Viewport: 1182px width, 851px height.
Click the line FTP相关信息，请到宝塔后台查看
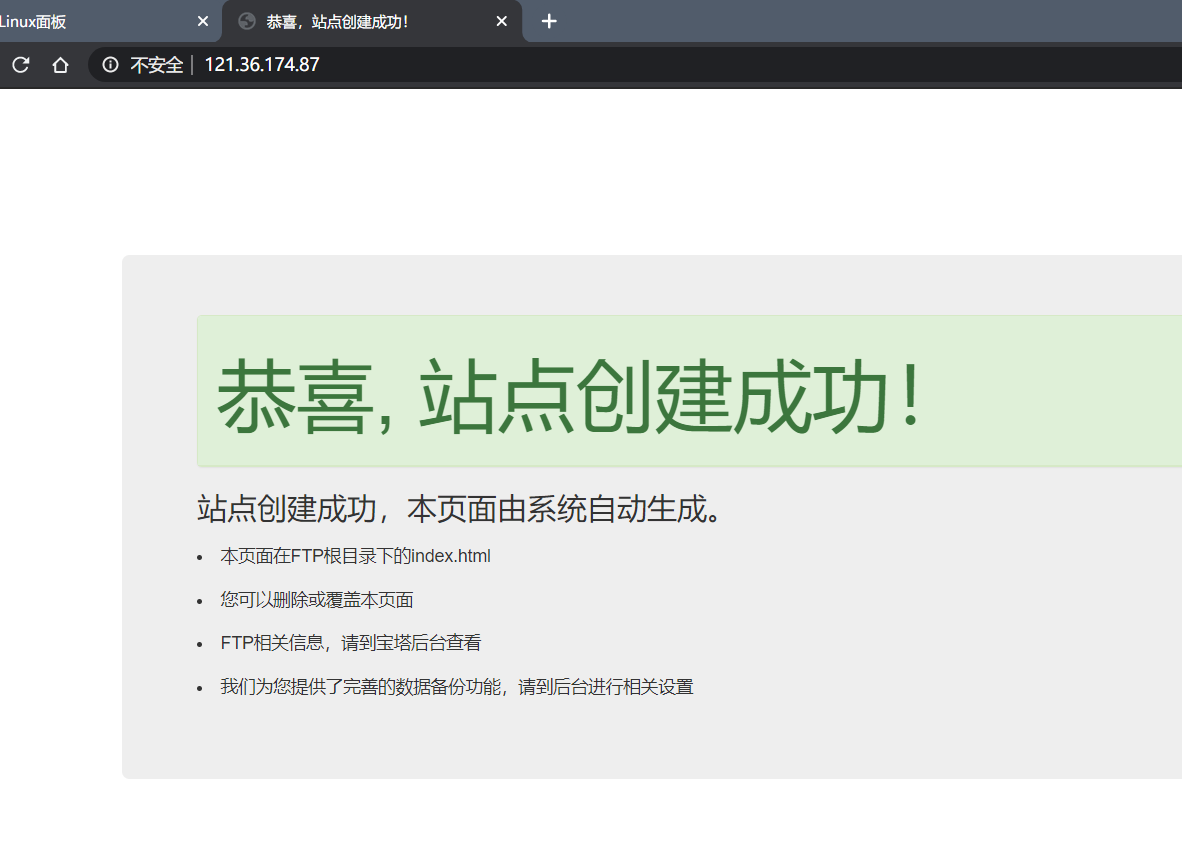tap(351, 643)
